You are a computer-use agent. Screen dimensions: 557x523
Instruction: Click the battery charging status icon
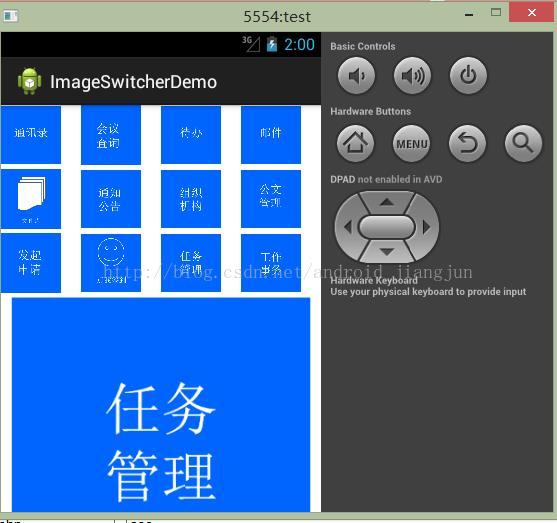tap(272, 44)
